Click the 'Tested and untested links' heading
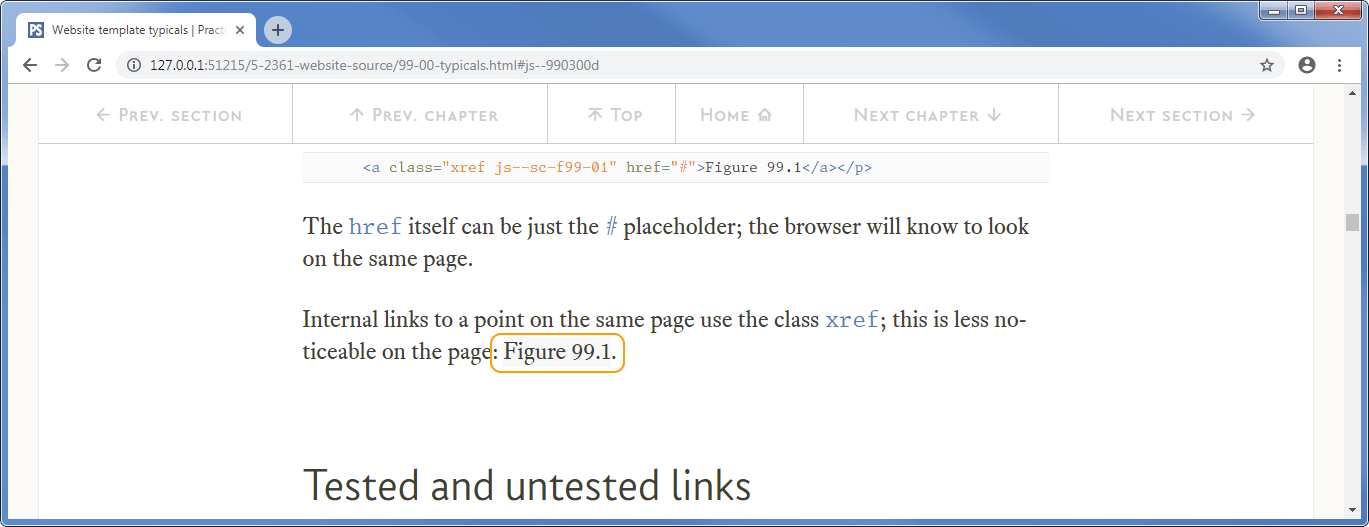 pos(527,486)
